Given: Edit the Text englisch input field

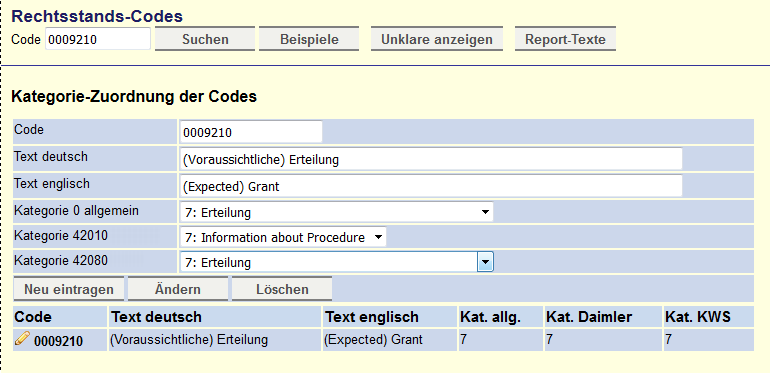Looking at the screenshot, I should pos(431,186).
